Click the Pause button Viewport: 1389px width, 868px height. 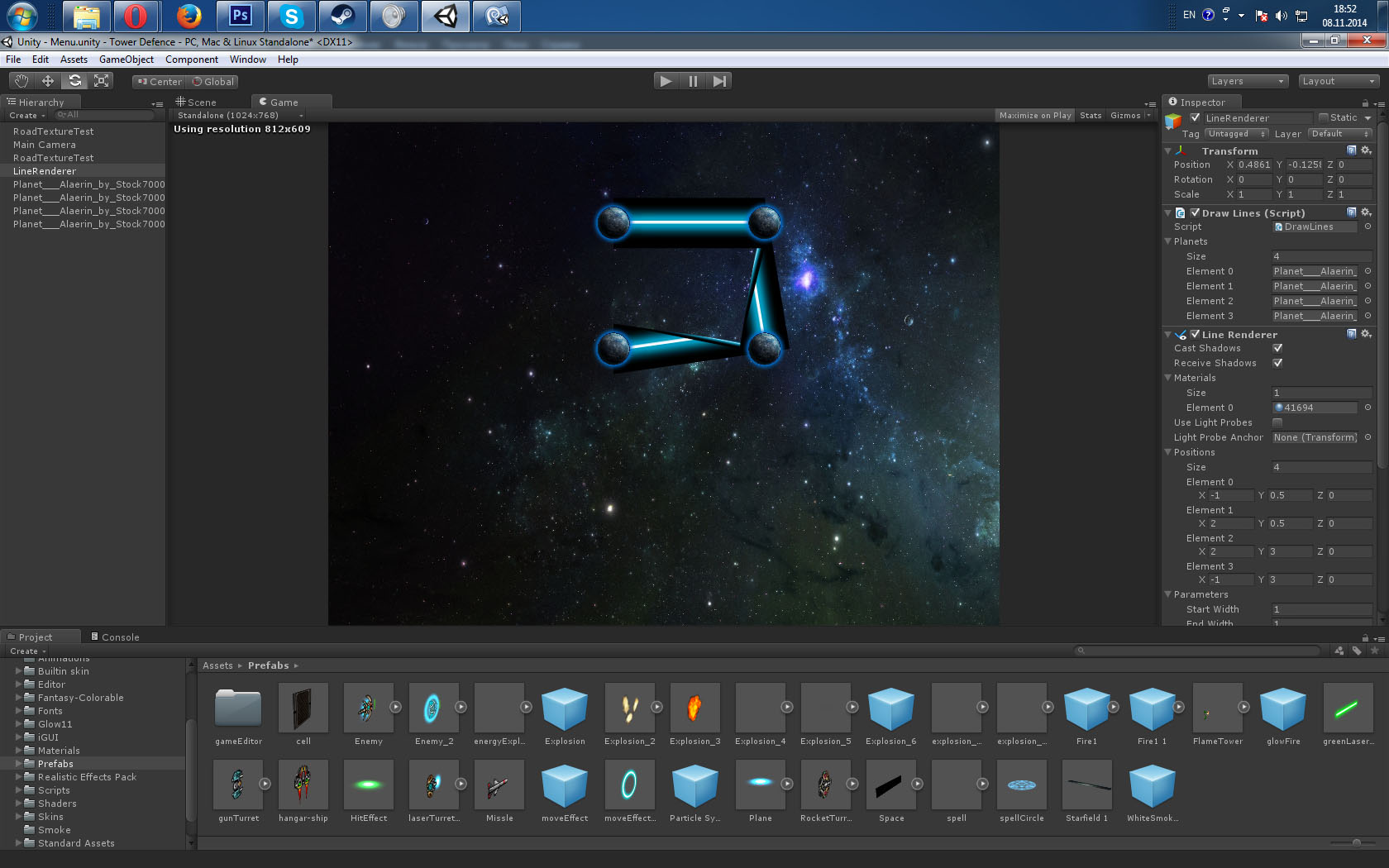[x=693, y=81]
